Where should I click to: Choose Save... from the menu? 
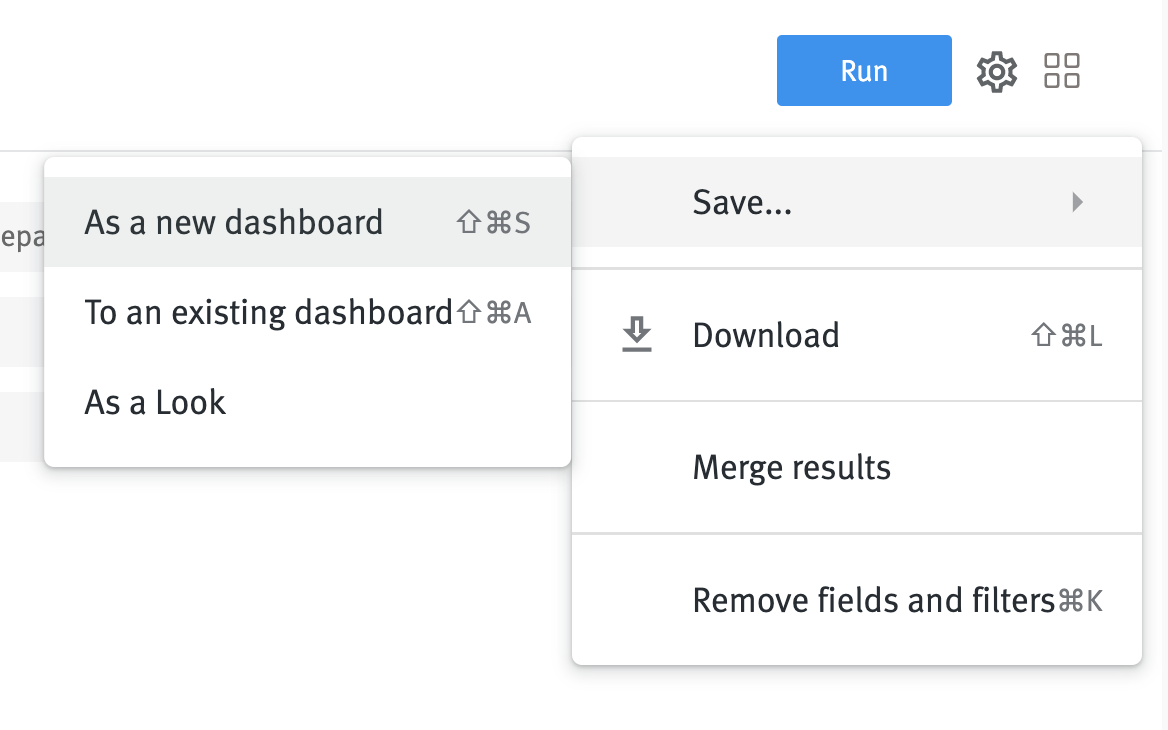[x=741, y=201]
